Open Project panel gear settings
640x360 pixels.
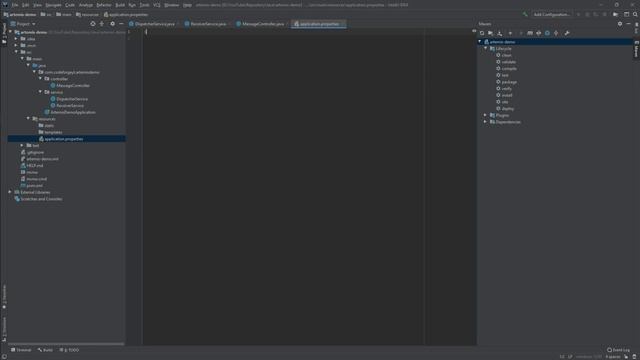click(x=112, y=24)
